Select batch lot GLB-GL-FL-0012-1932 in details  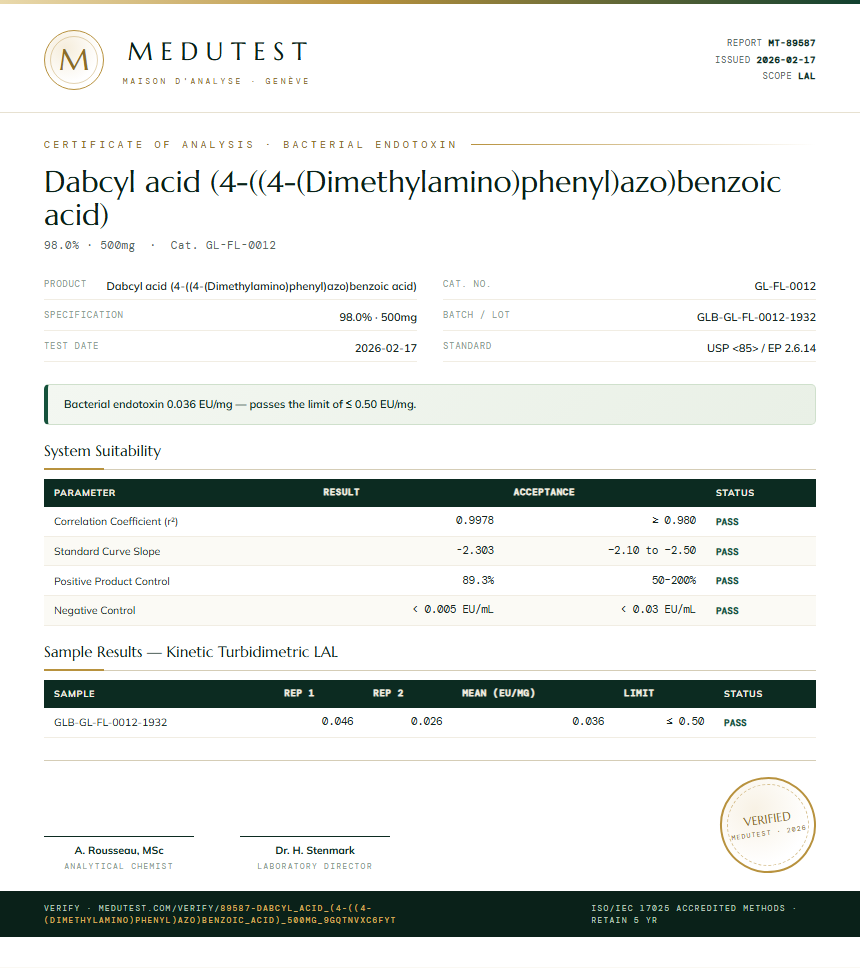(756, 317)
